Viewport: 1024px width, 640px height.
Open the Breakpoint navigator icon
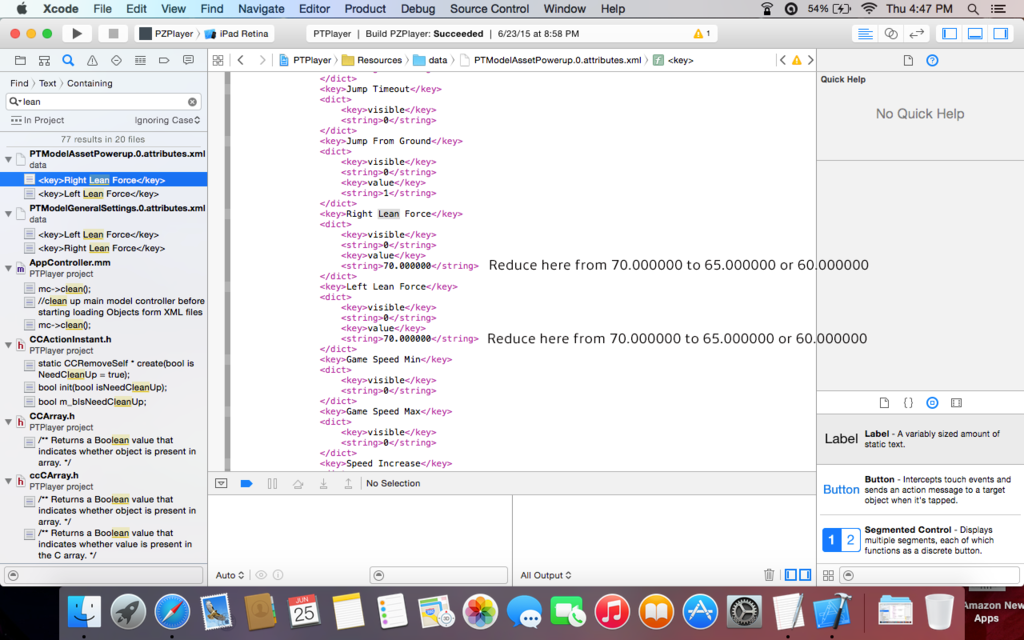coord(164,60)
